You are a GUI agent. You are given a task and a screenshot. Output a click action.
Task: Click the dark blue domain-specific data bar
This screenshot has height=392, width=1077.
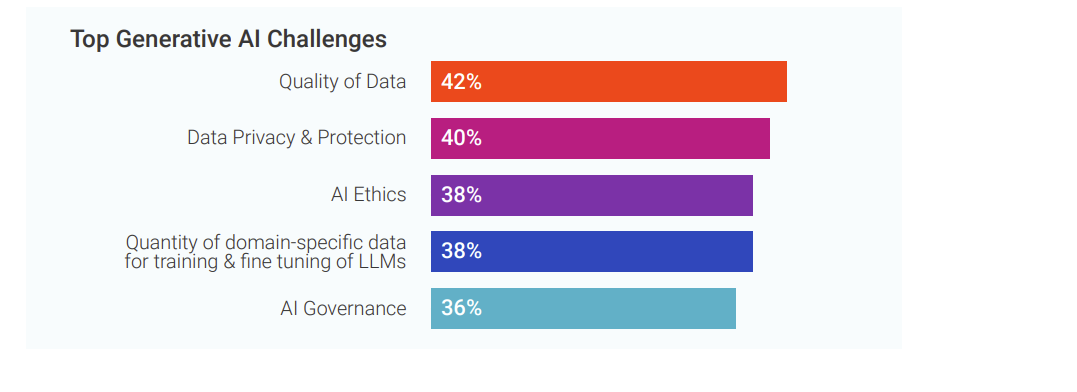pyautogui.click(x=592, y=251)
